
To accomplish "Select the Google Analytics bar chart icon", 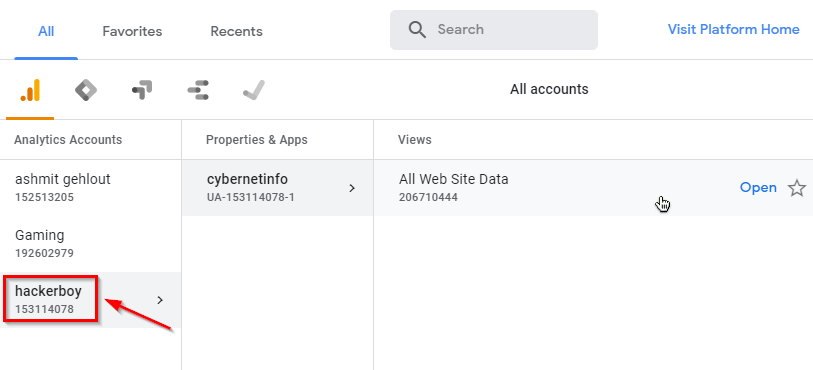I will coord(30,91).
